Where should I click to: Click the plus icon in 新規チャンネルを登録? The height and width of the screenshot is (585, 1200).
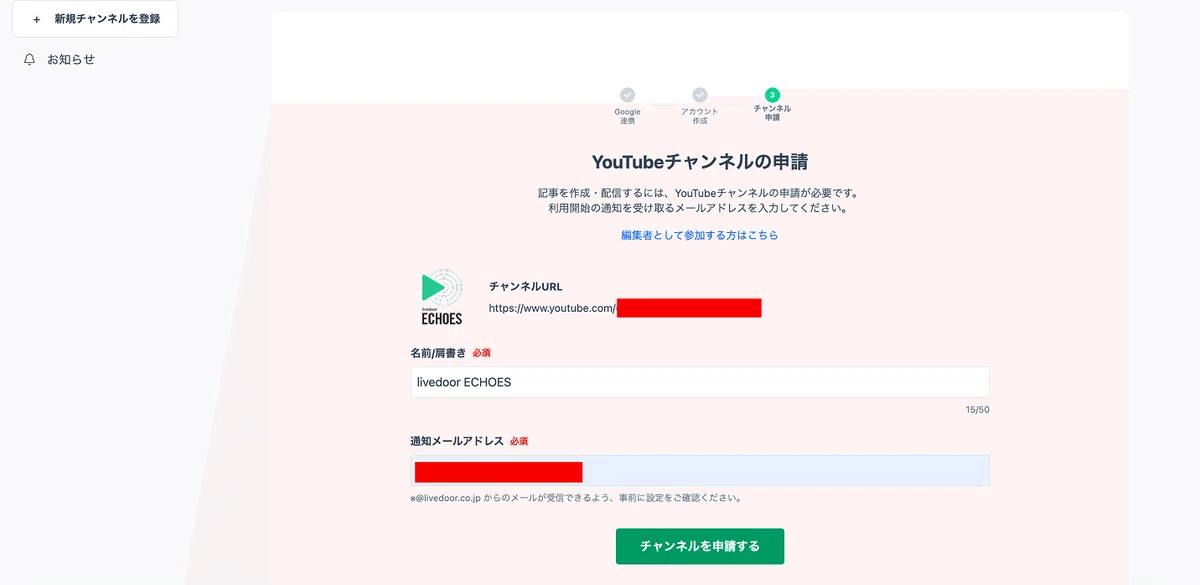pyautogui.click(x=37, y=19)
